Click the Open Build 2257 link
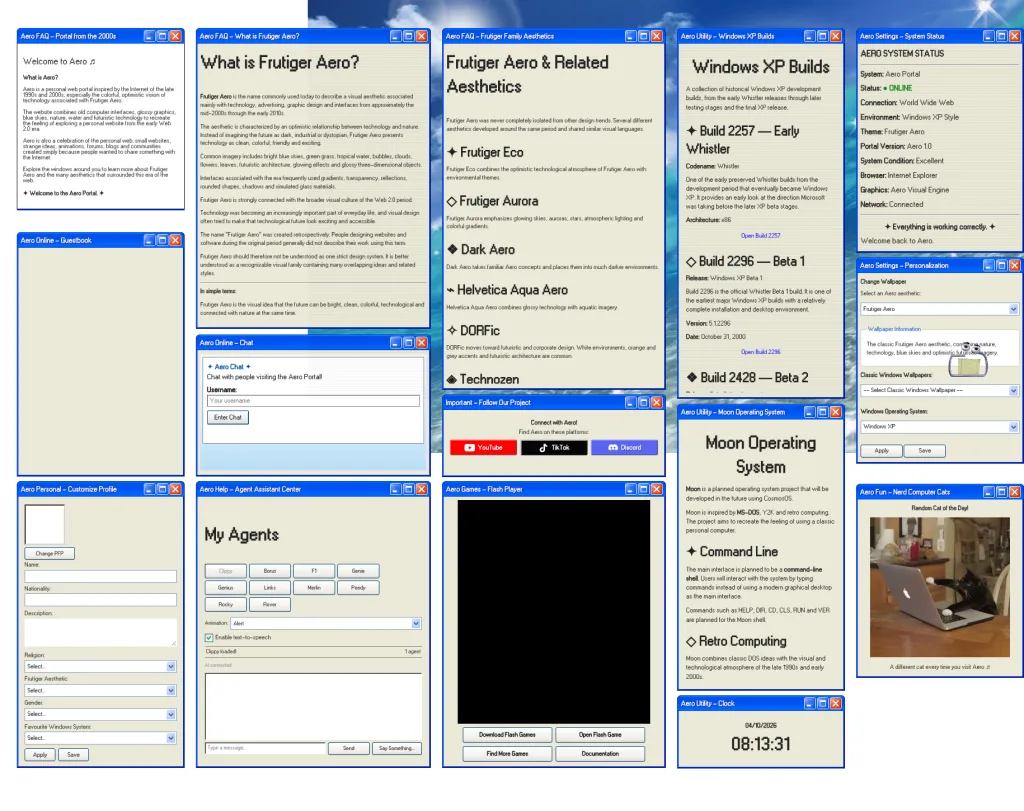The width and height of the screenshot is (1024, 811). 760,236
